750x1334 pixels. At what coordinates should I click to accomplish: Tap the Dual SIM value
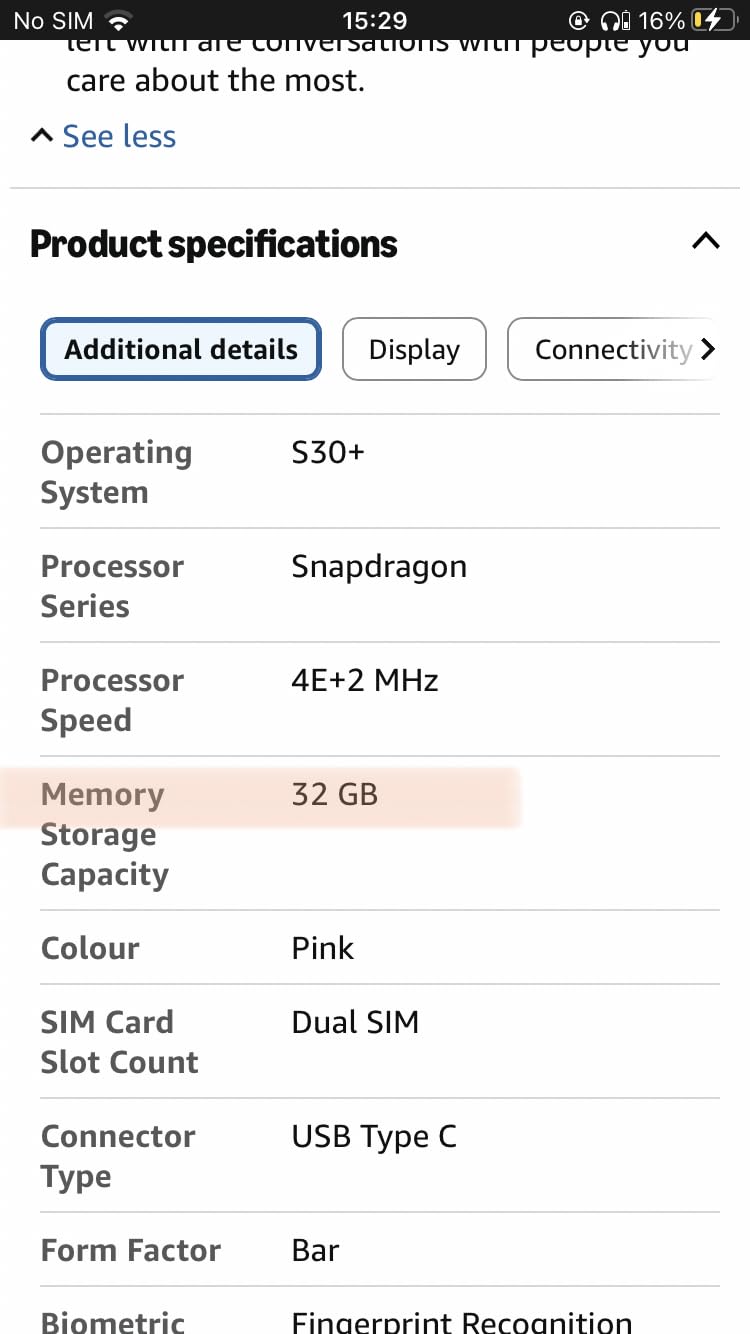(x=355, y=1022)
